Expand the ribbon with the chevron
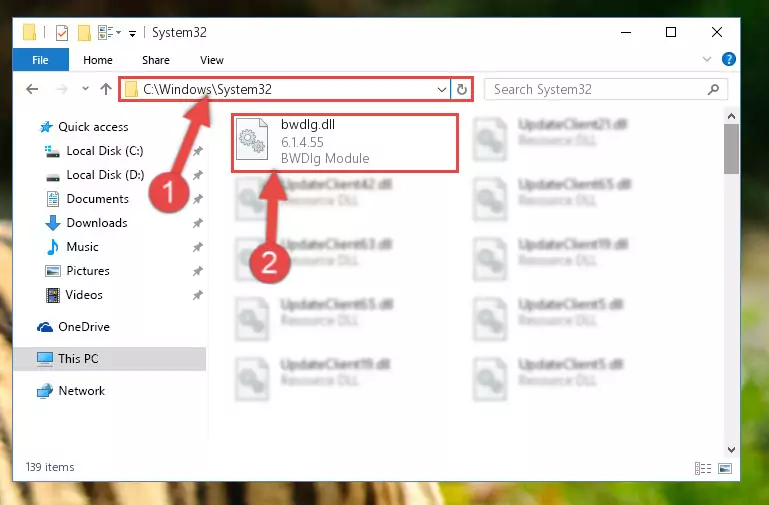The height and width of the screenshot is (505, 769). [x=707, y=59]
